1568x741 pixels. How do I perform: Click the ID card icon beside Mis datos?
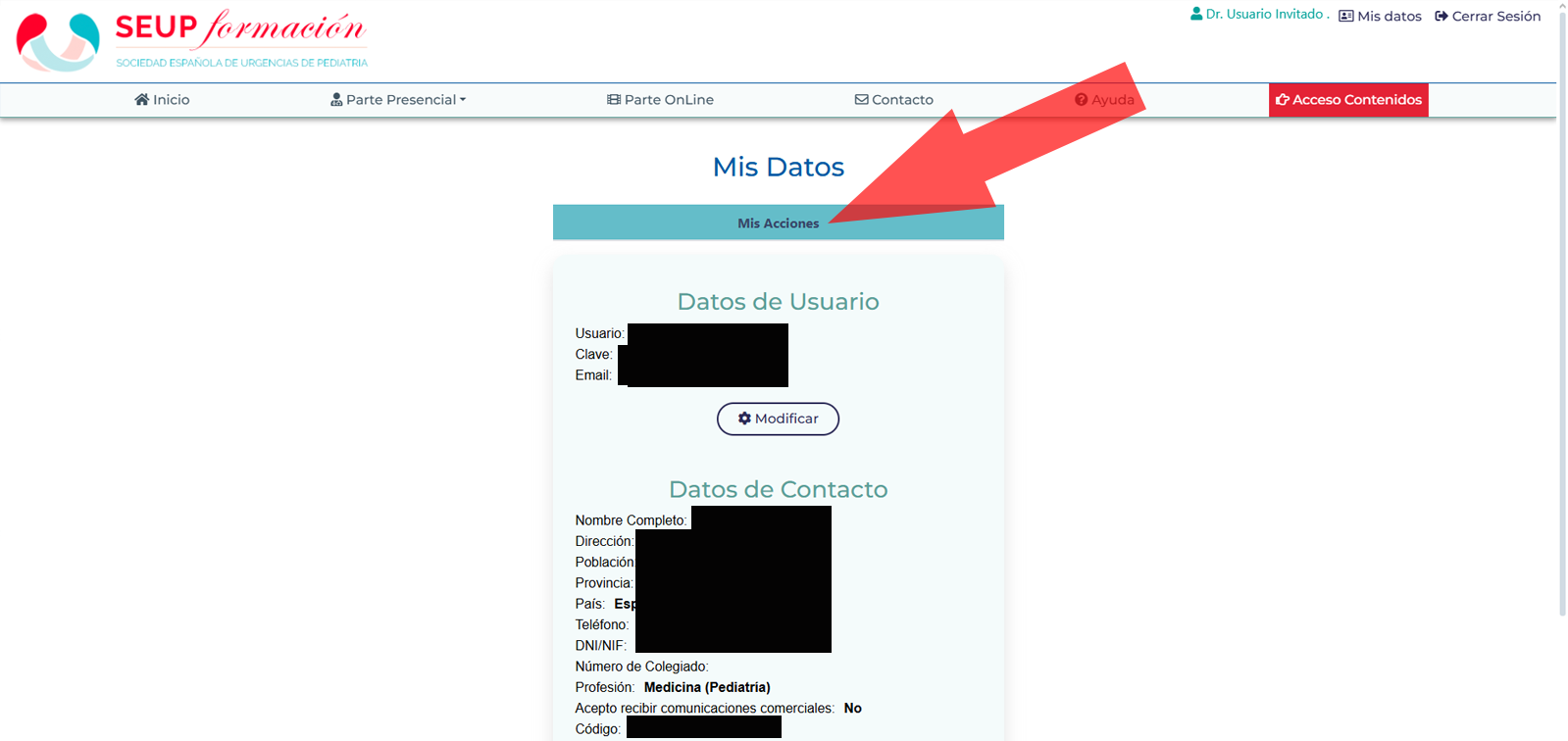[1346, 17]
